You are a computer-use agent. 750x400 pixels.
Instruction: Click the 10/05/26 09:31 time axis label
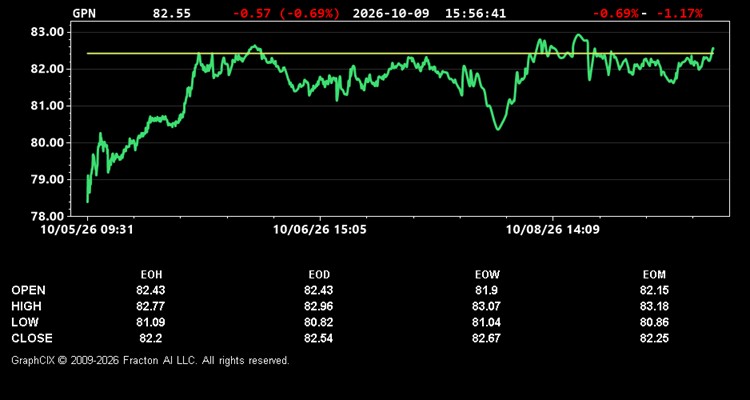point(87,230)
